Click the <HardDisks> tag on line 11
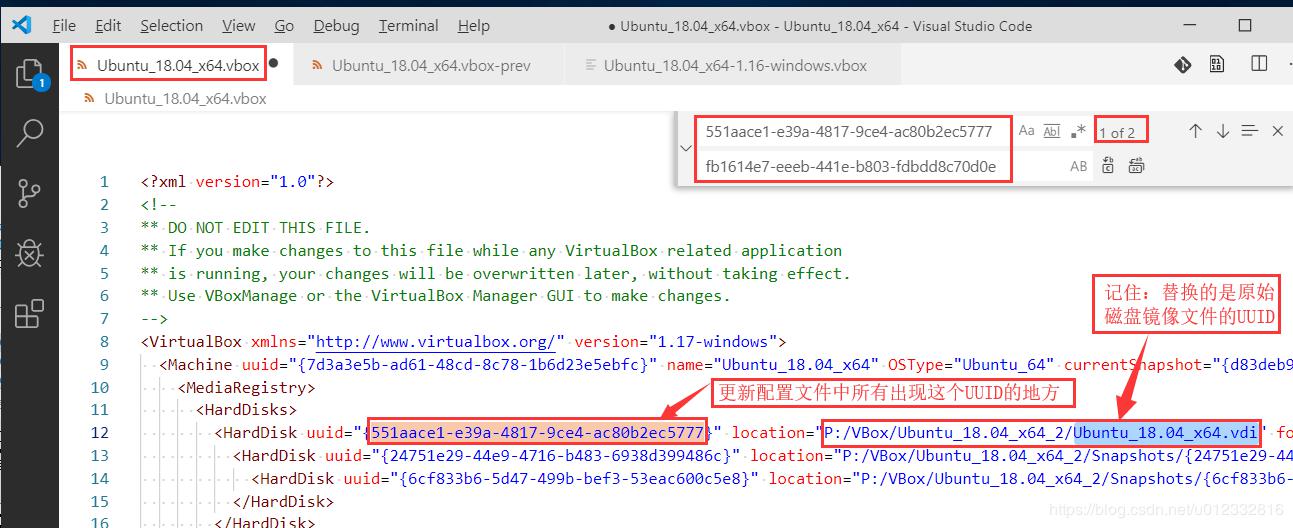 [x=246, y=410]
